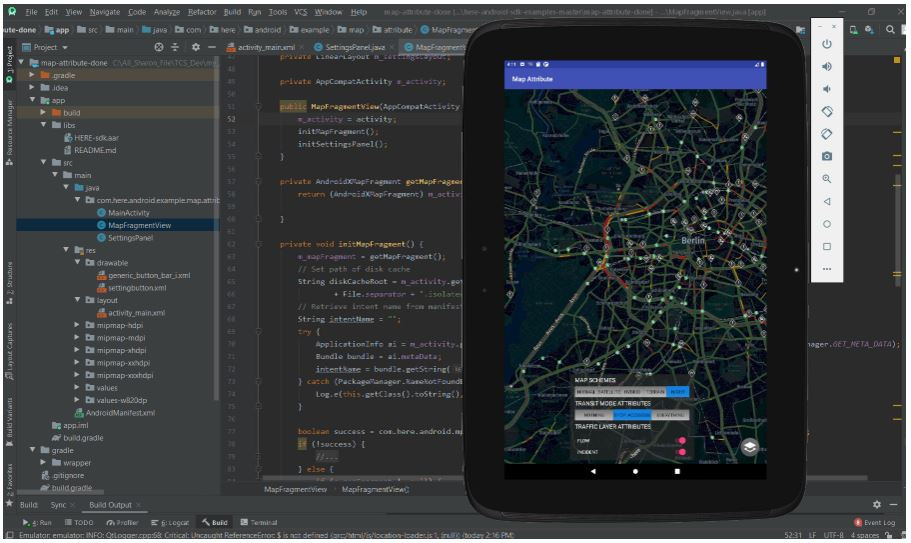Open the Refactor menu
This screenshot has height=543, width=911.
(x=202, y=12)
